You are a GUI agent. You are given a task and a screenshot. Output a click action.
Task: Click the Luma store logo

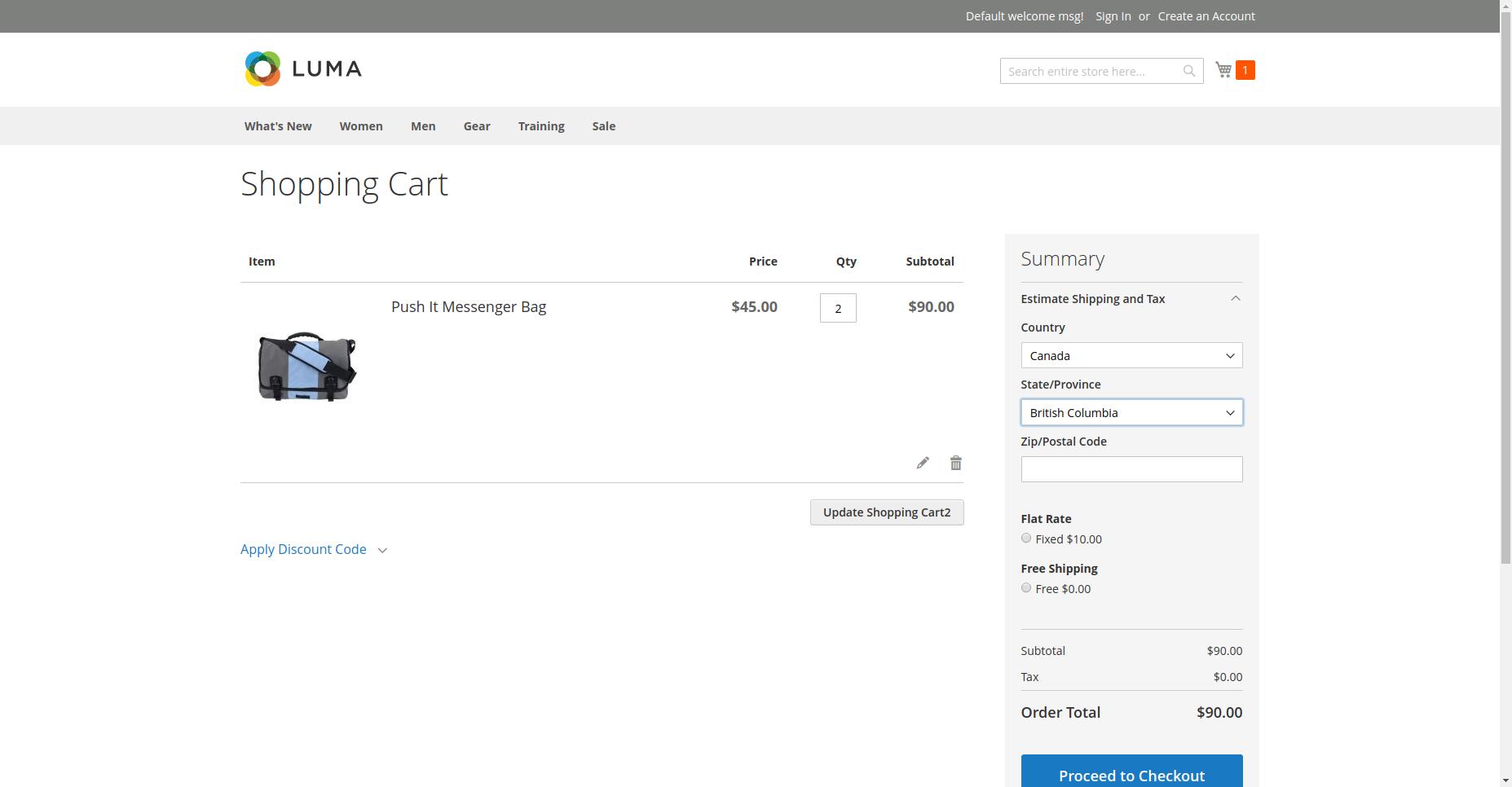point(302,68)
